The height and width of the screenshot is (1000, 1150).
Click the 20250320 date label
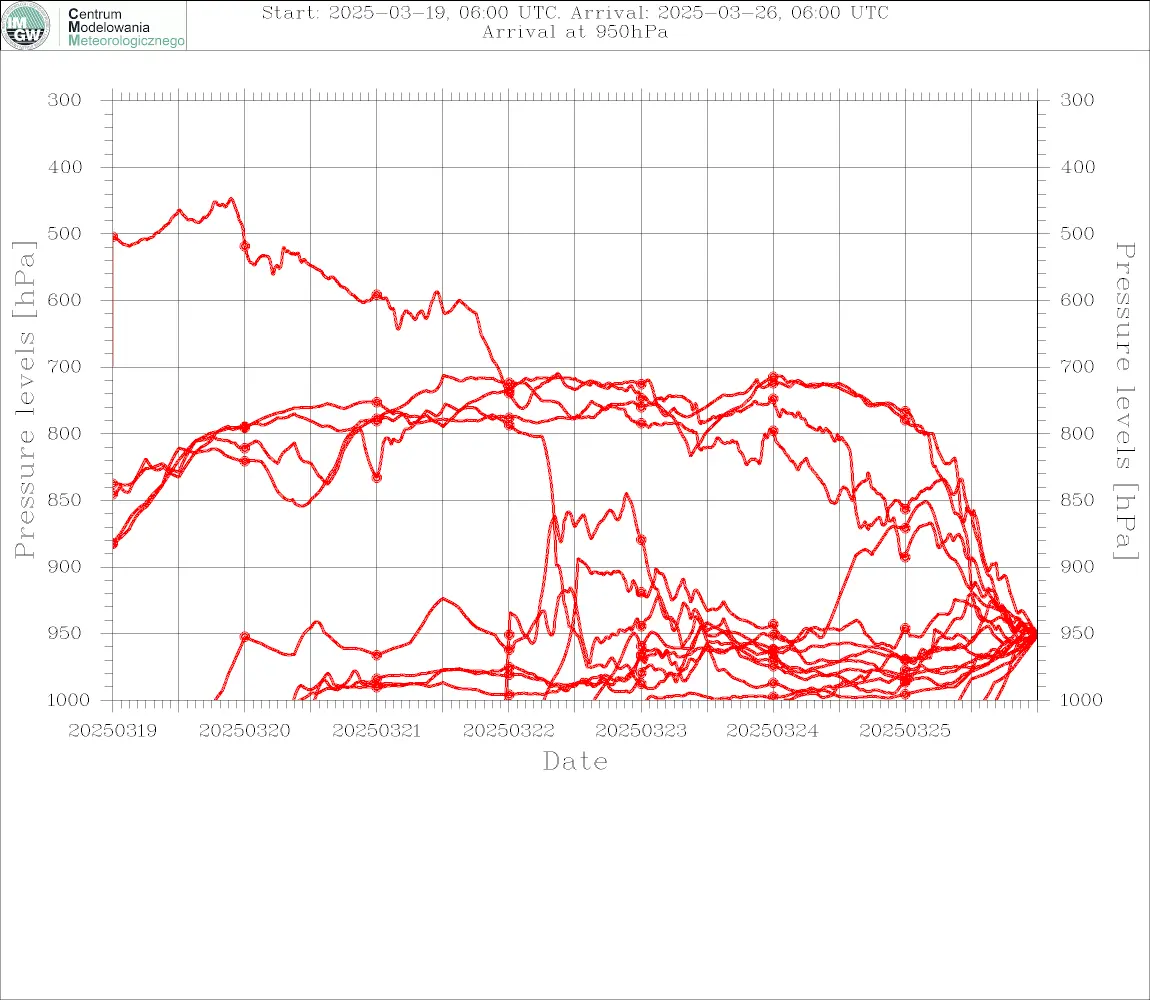[245, 731]
